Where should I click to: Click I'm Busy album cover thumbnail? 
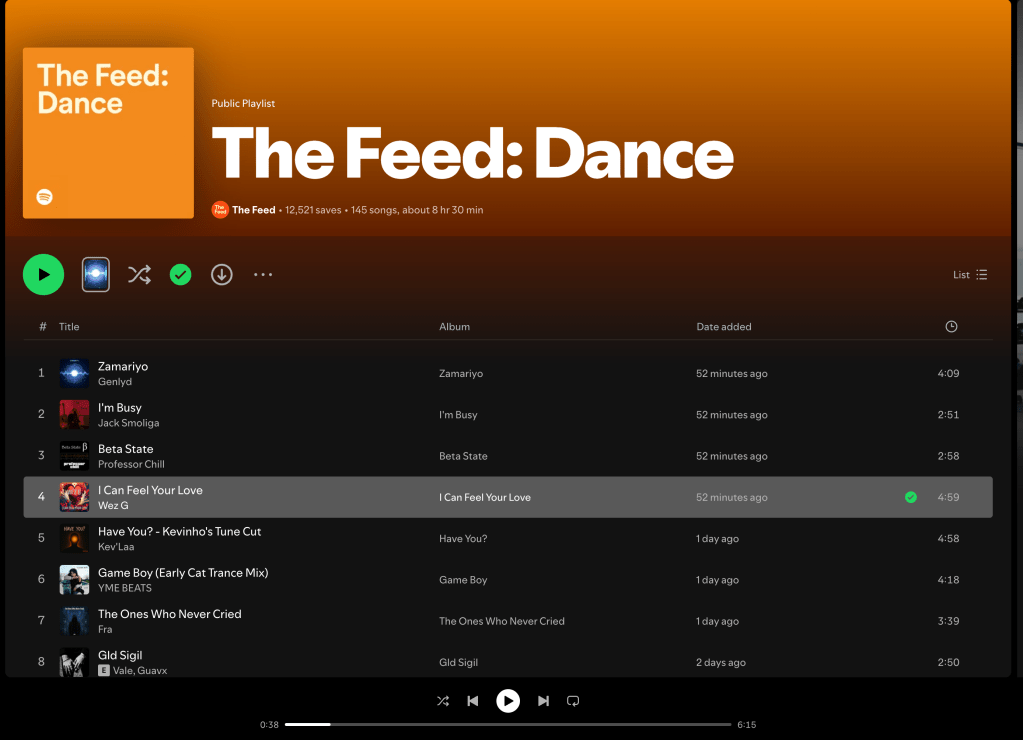[x=74, y=414]
